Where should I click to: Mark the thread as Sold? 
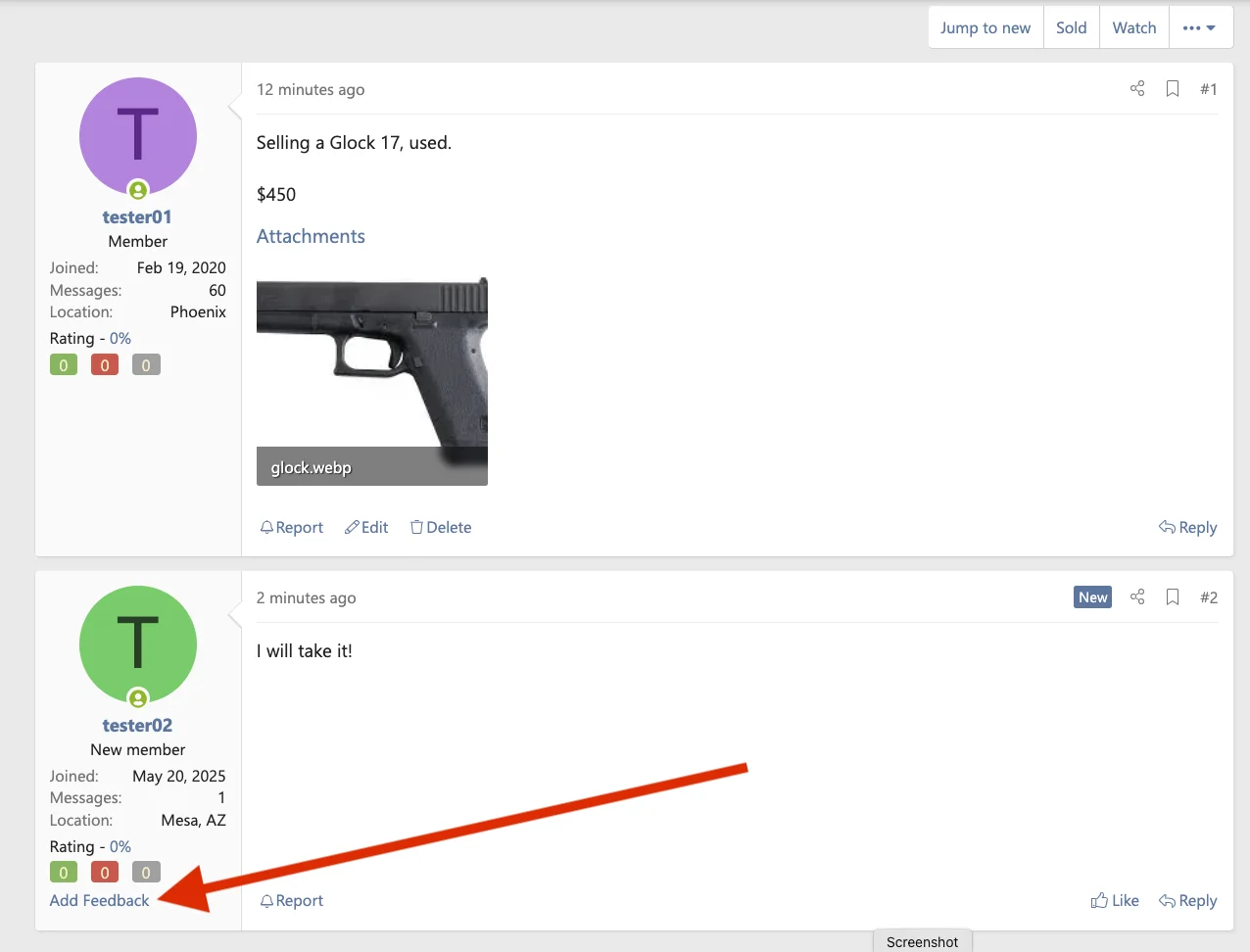tap(1072, 28)
